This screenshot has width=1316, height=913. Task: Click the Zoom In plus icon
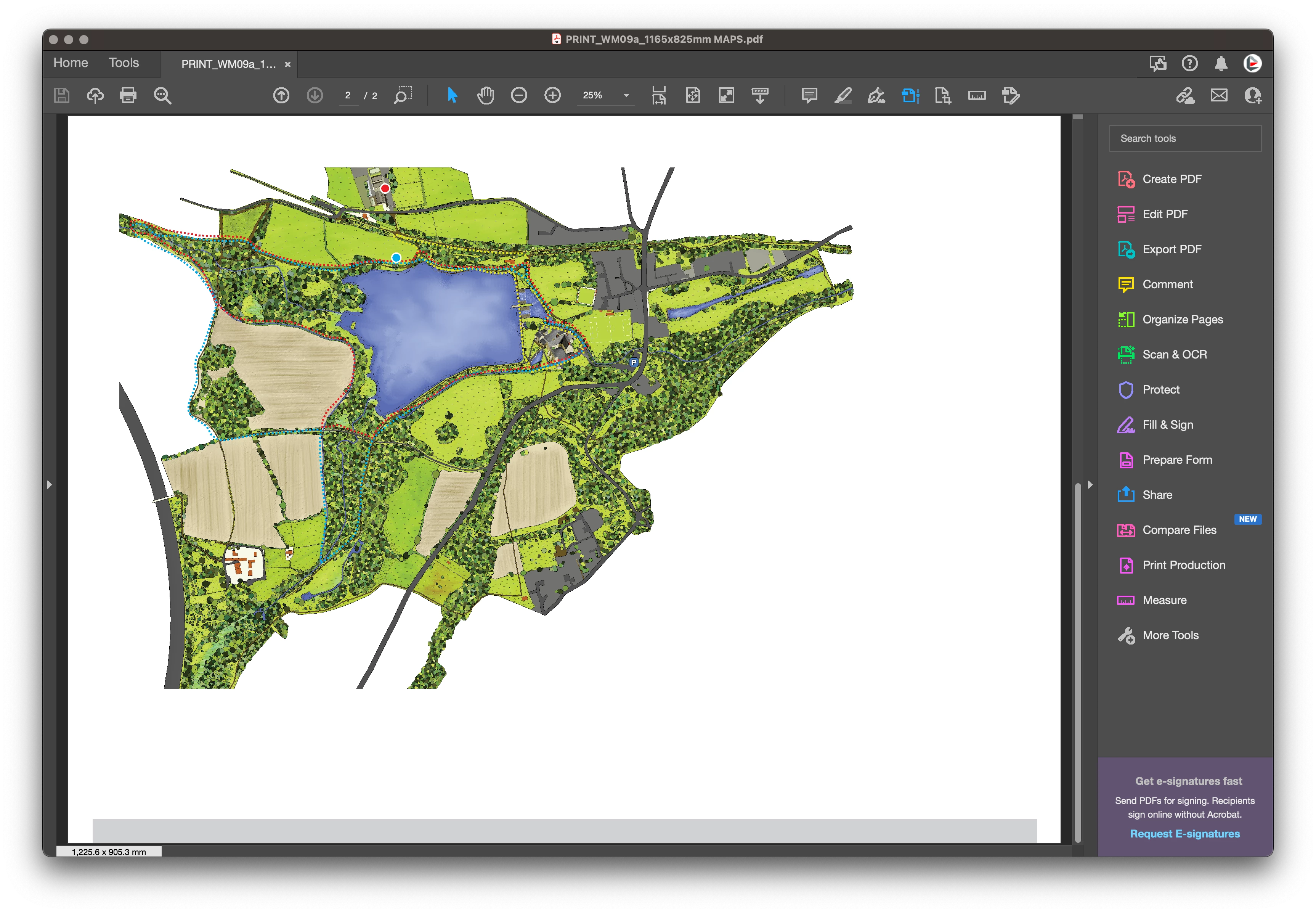pos(552,95)
